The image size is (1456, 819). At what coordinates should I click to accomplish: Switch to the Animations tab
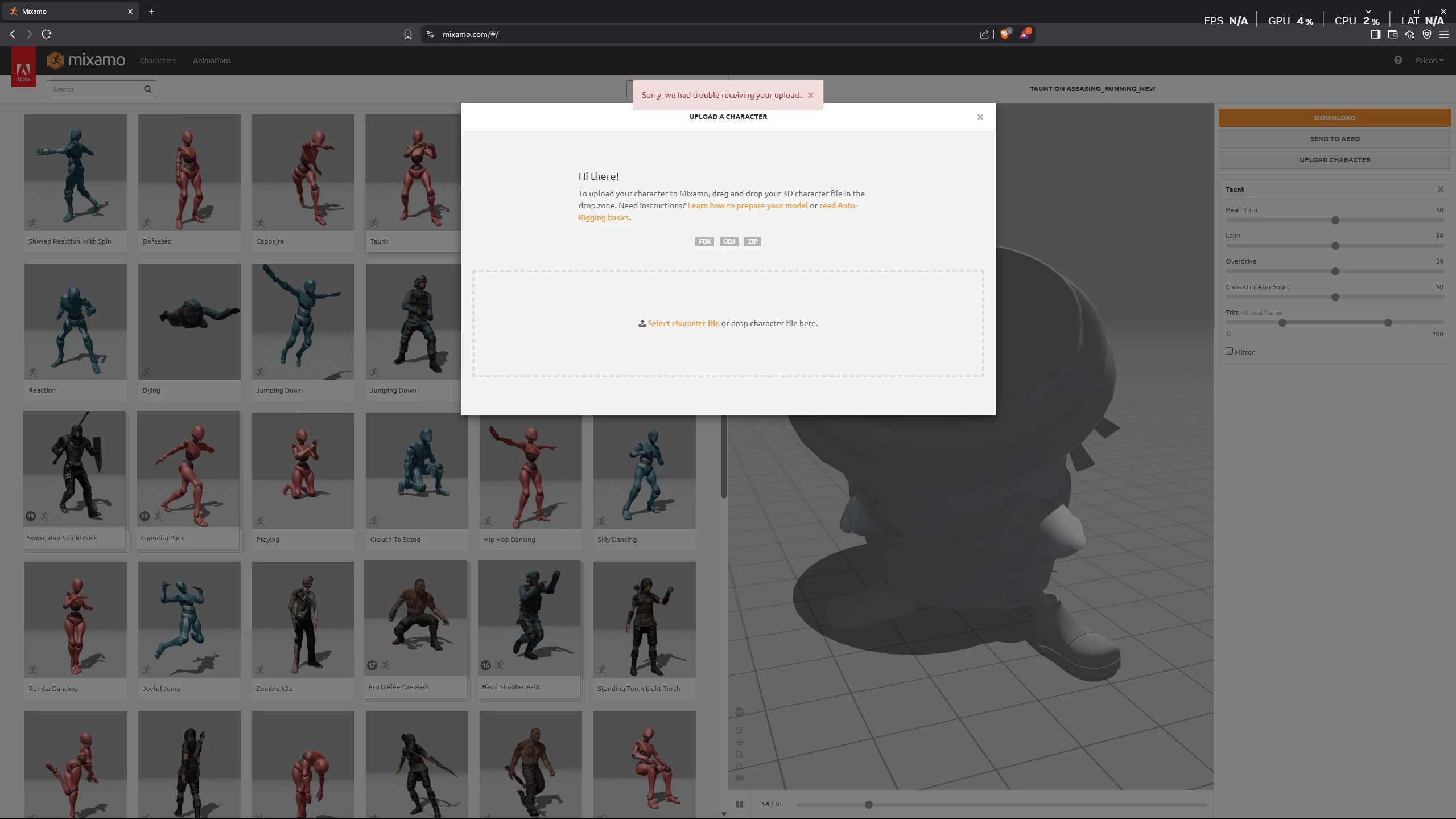coord(212,60)
